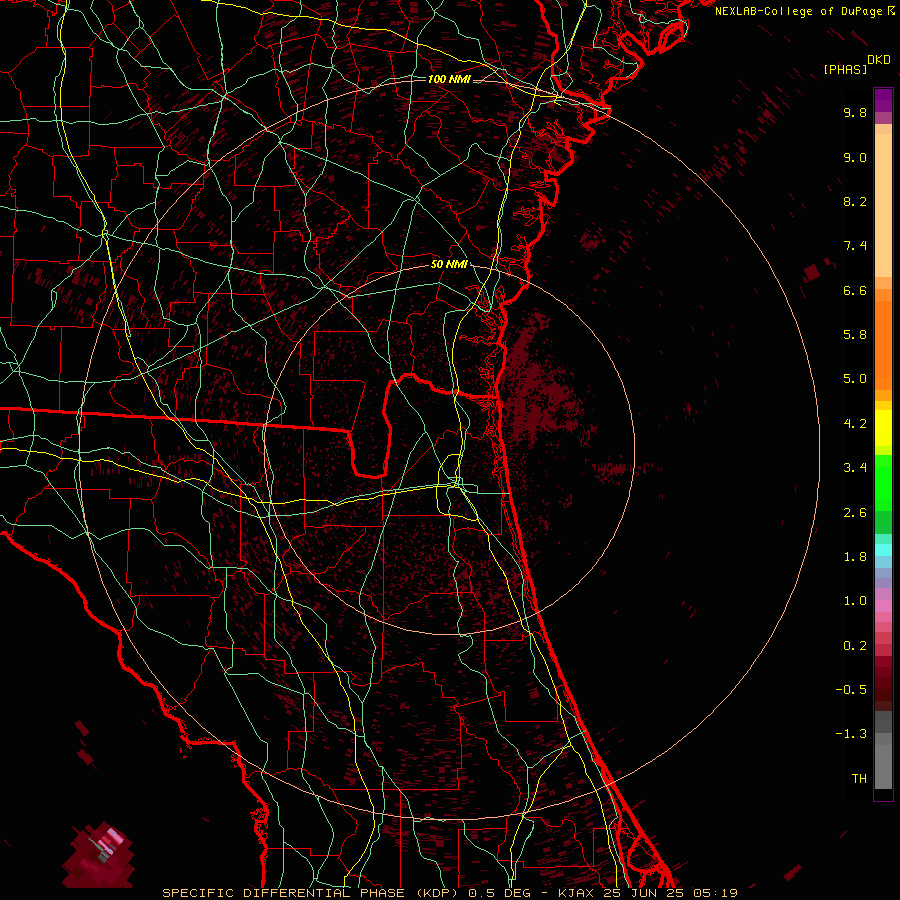This screenshot has height=900, width=900.
Task: Pick the light peach color bar segment
Action: pos(883,205)
